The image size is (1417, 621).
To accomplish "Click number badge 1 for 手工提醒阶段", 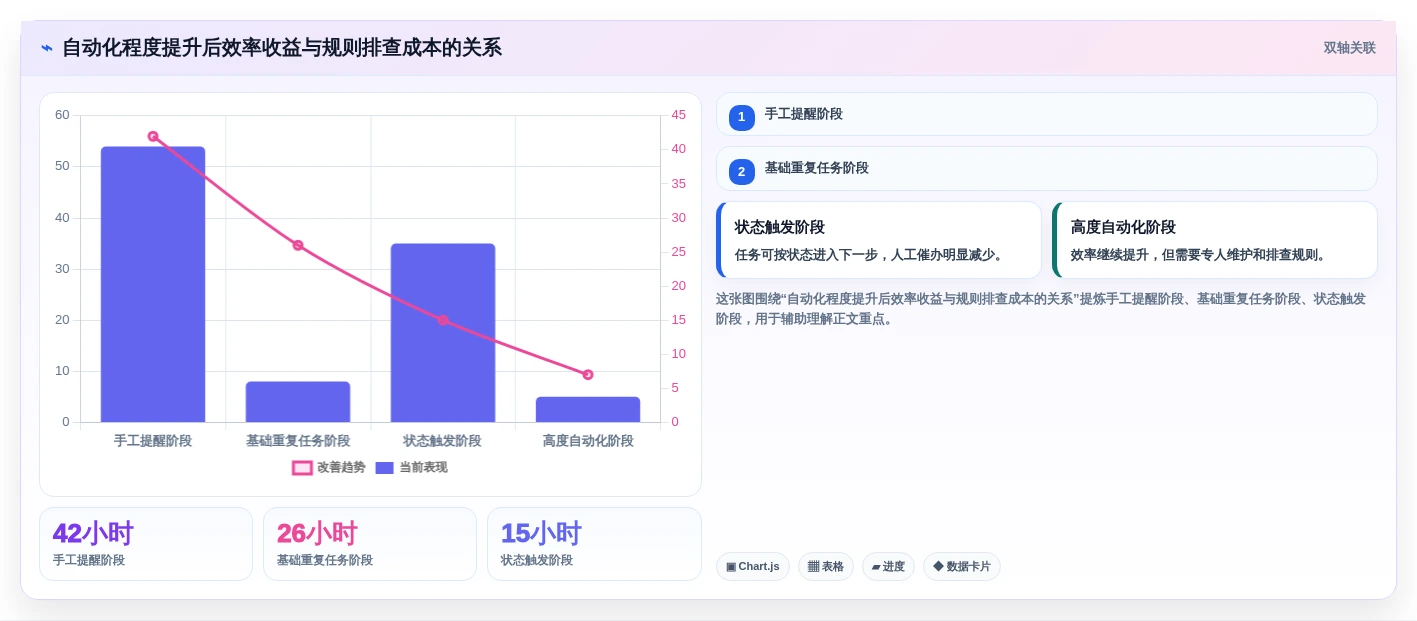I will 742,118.
